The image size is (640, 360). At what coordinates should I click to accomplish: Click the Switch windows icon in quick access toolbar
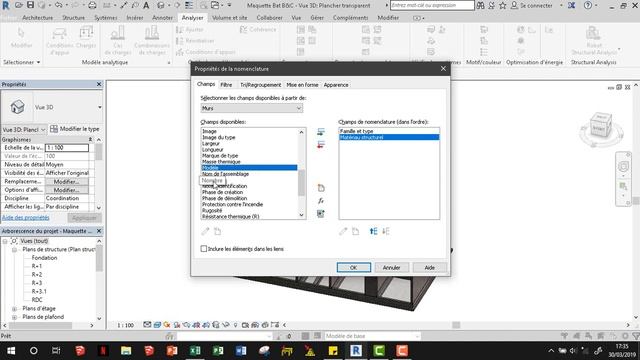pyautogui.click(x=215, y=5)
